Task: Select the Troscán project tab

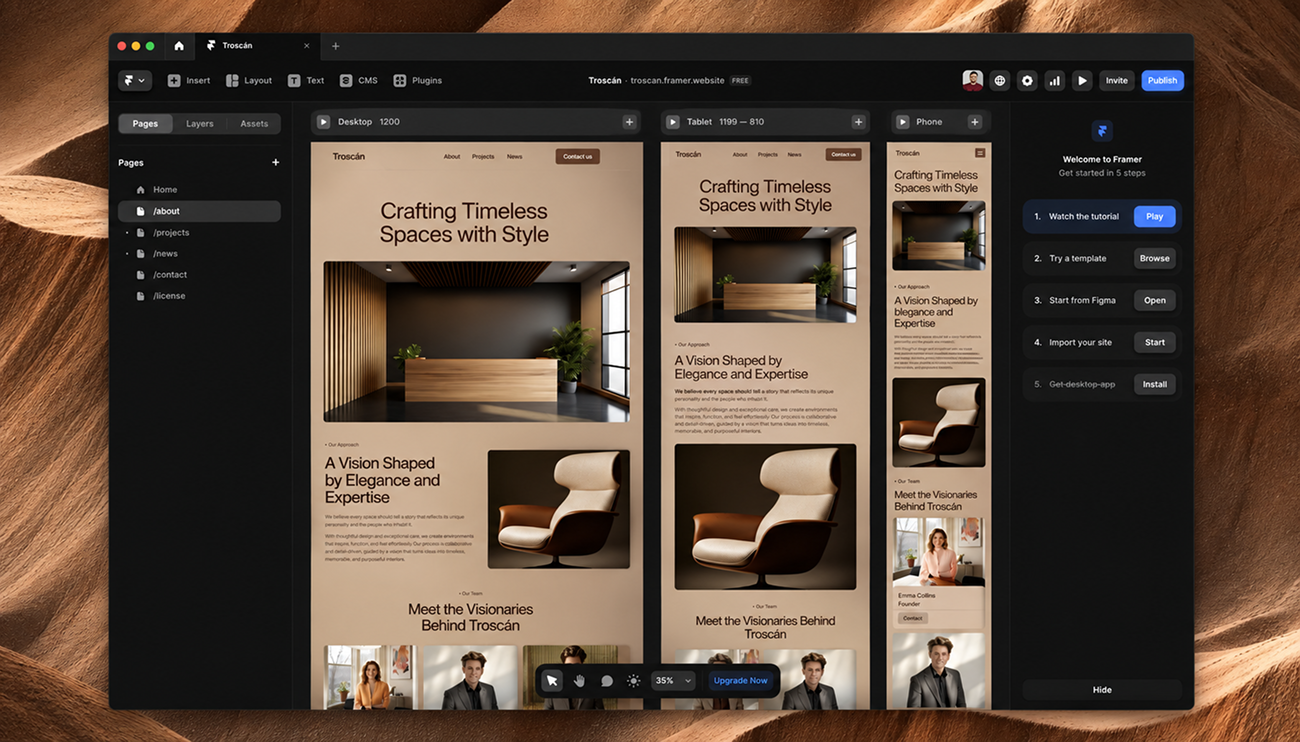Action: (x=258, y=46)
